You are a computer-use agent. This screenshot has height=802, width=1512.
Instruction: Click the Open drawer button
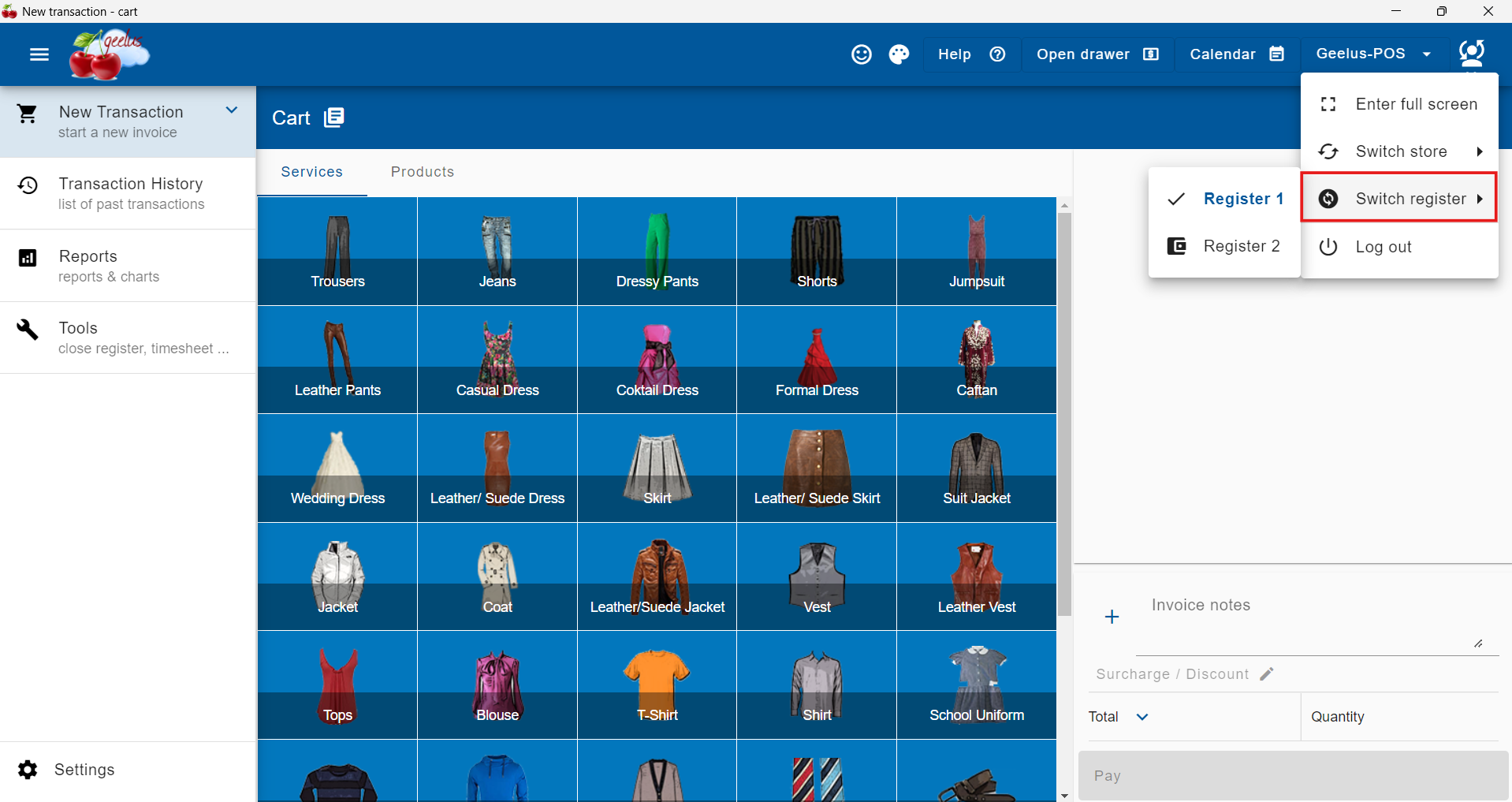(x=1097, y=54)
